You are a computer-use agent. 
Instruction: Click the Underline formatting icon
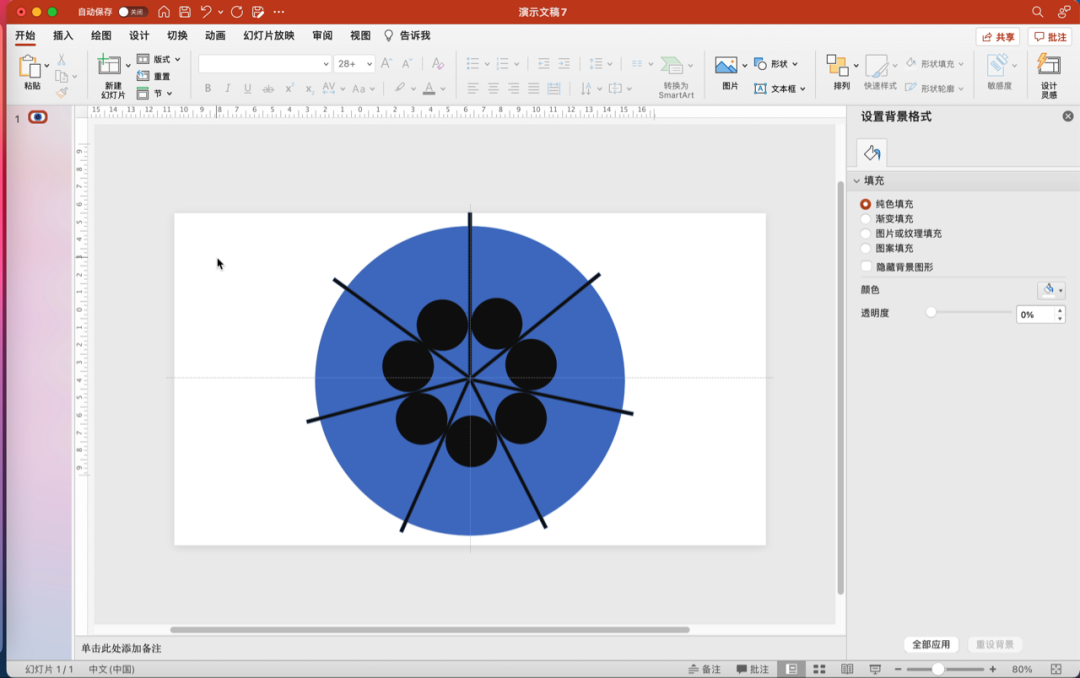pos(247,88)
